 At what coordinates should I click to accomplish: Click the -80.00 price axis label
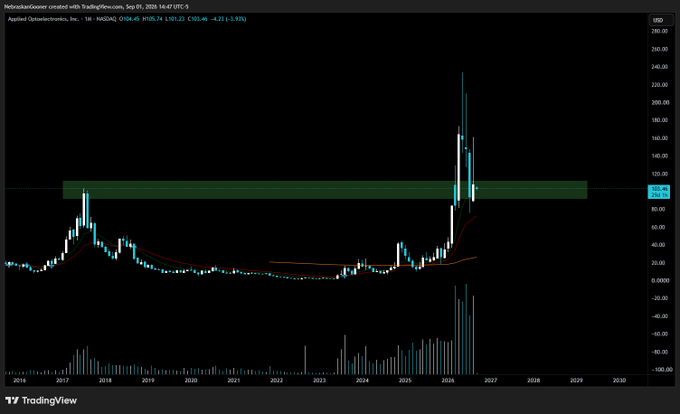tap(659, 352)
